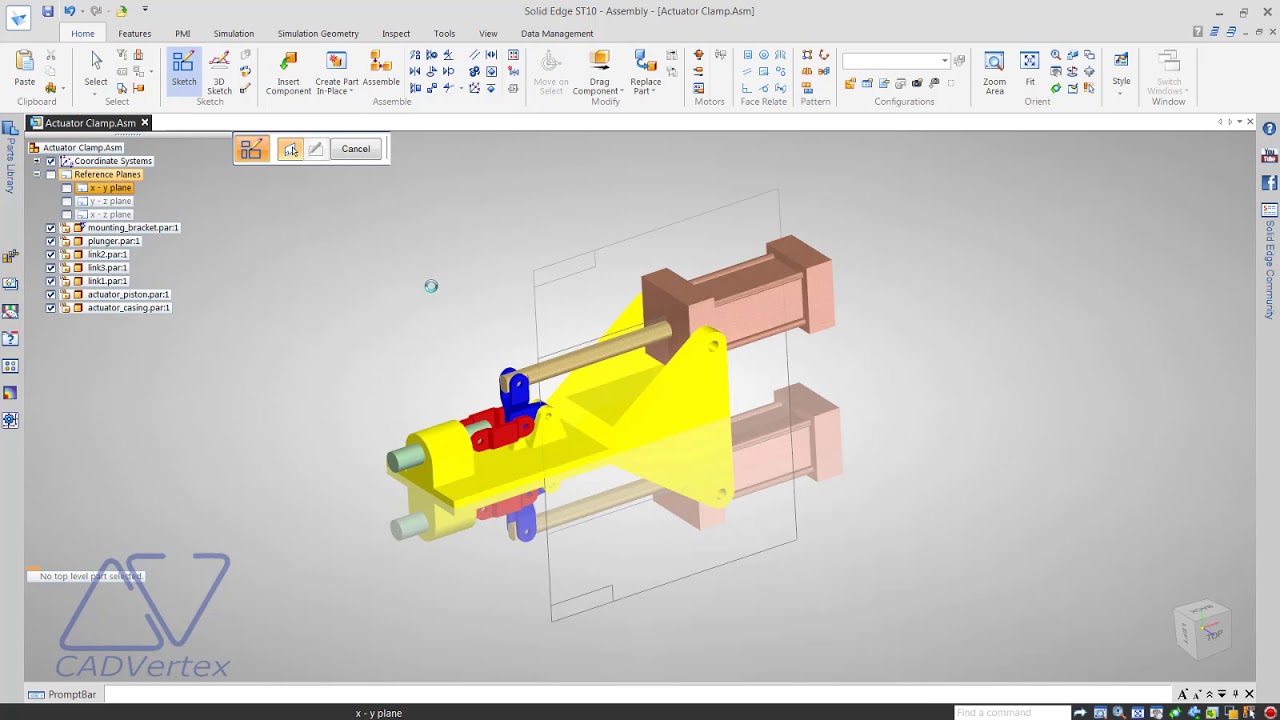Uncheck link2.par:1 visibility checkbox
Viewport: 1280px width, 720px height.
51,255
